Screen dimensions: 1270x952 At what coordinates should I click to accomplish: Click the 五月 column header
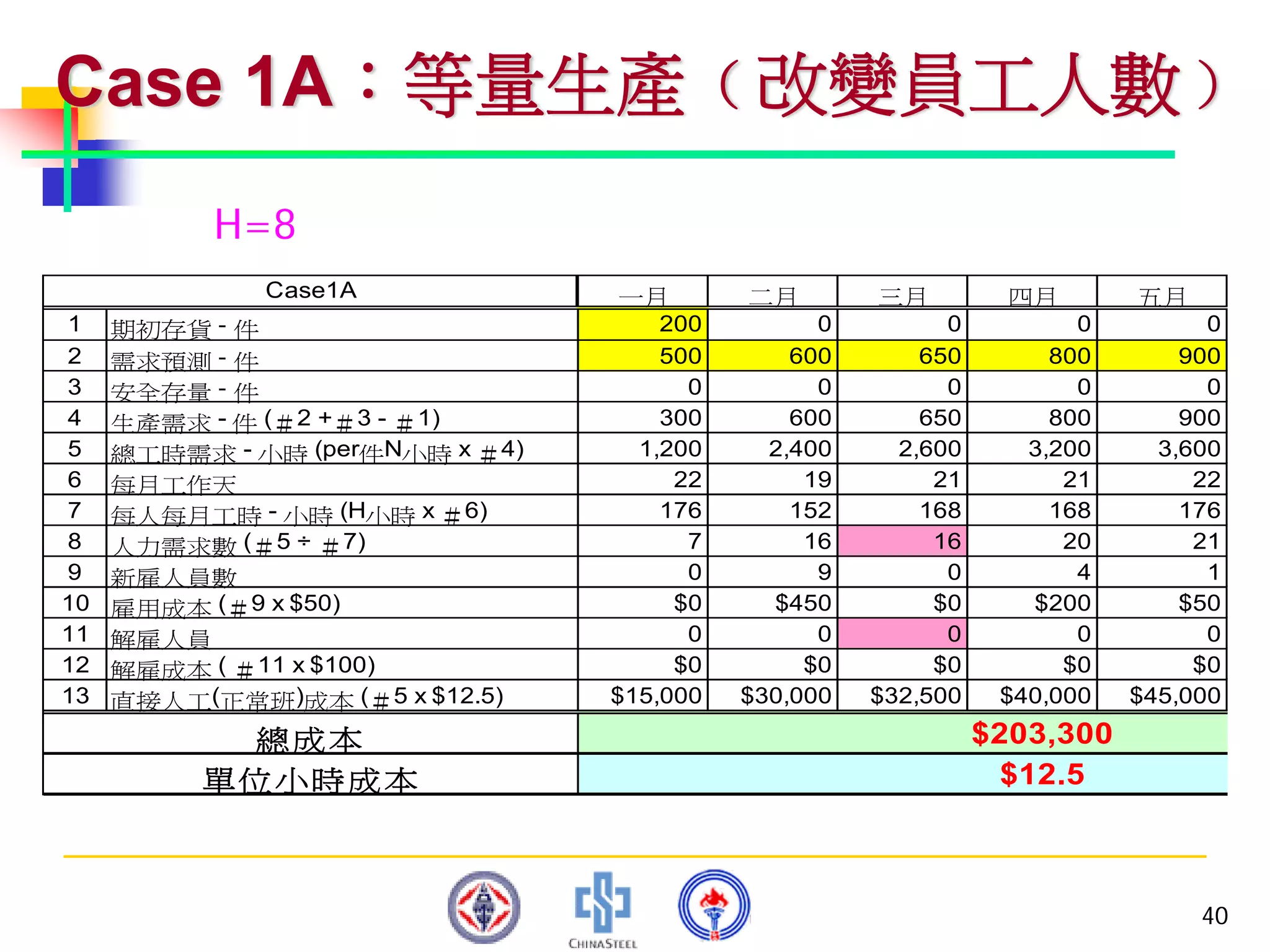coord(1161,295)
